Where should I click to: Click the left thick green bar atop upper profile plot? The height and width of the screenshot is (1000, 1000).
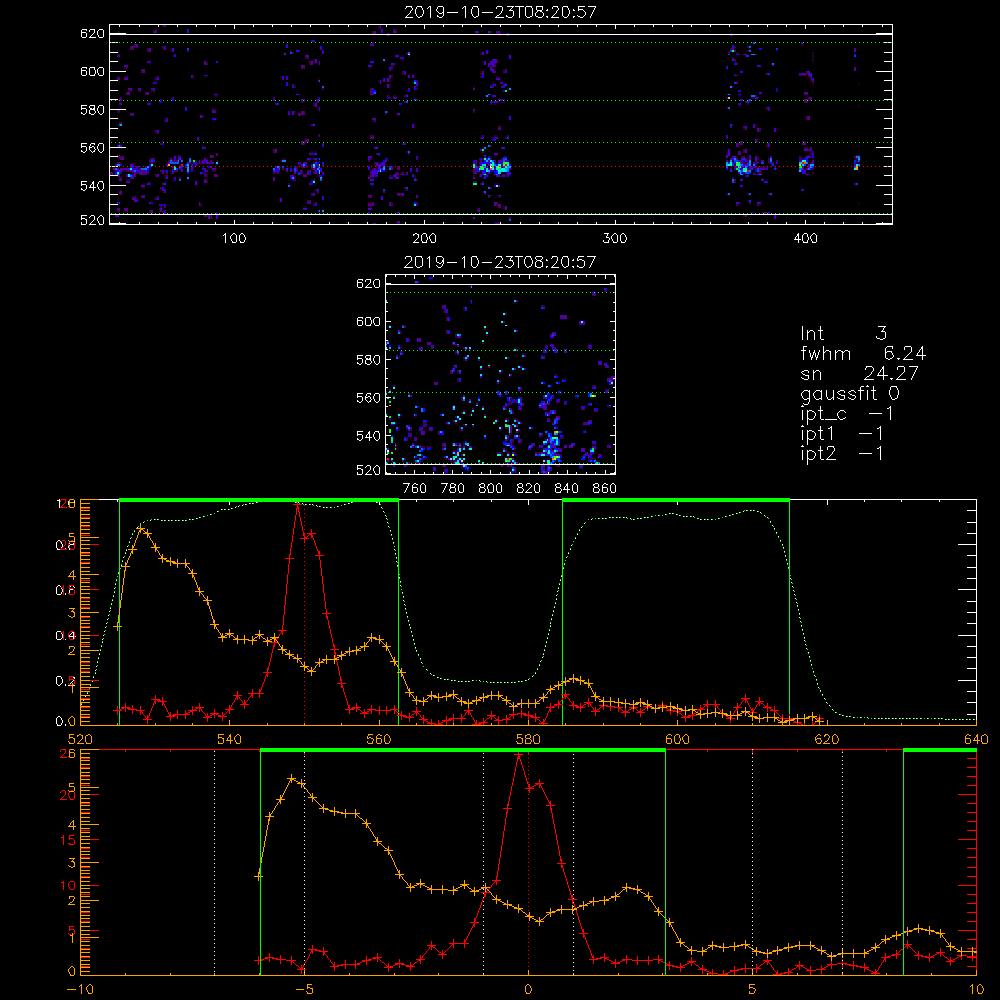tap(259, 500)
